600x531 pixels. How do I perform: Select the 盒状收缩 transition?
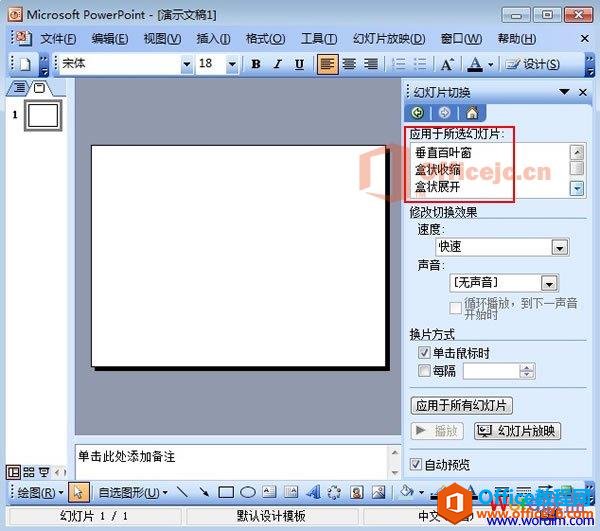[x=437, y=169]
